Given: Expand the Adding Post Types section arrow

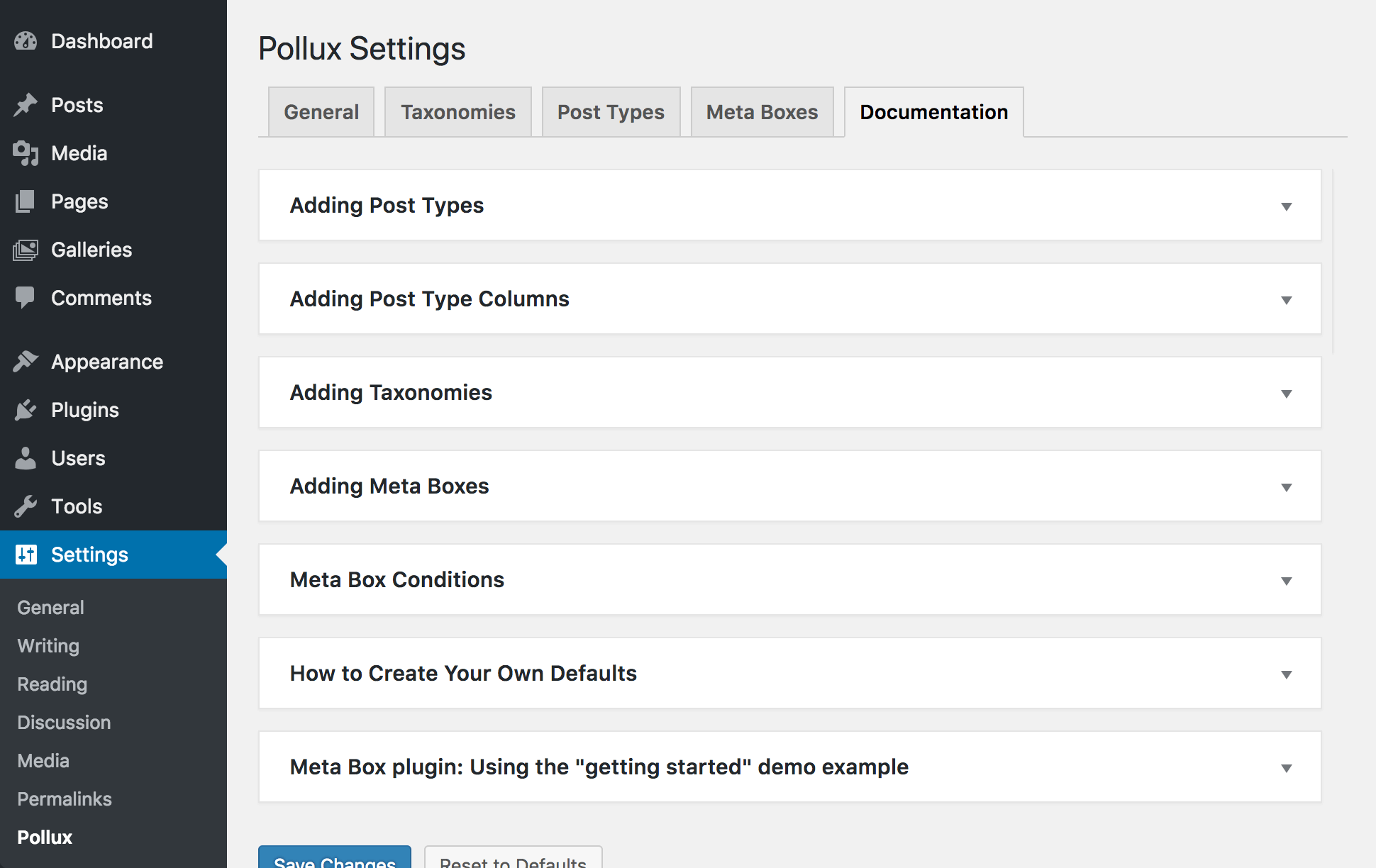Looking at the screenshot, I should [1286, 206].
